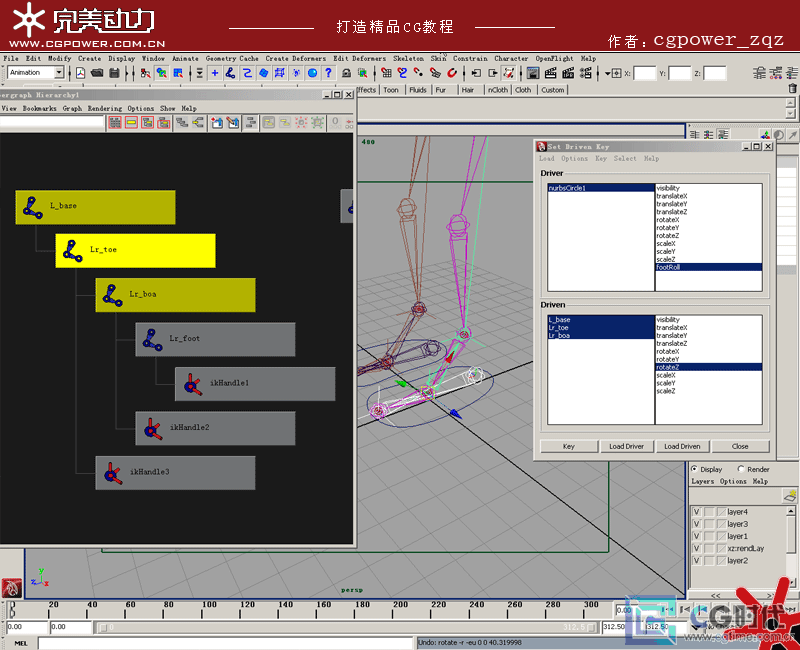Screen dimensions: 800x650
Task: Toggle visibility V of layer2
Action: (696, 561)
